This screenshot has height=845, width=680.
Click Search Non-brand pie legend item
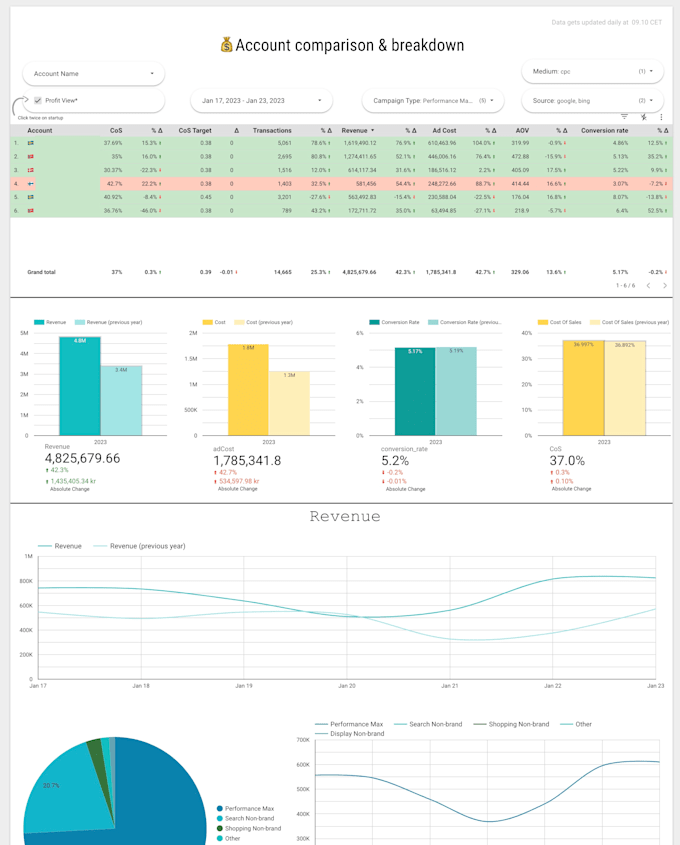[x=245, y=818]
